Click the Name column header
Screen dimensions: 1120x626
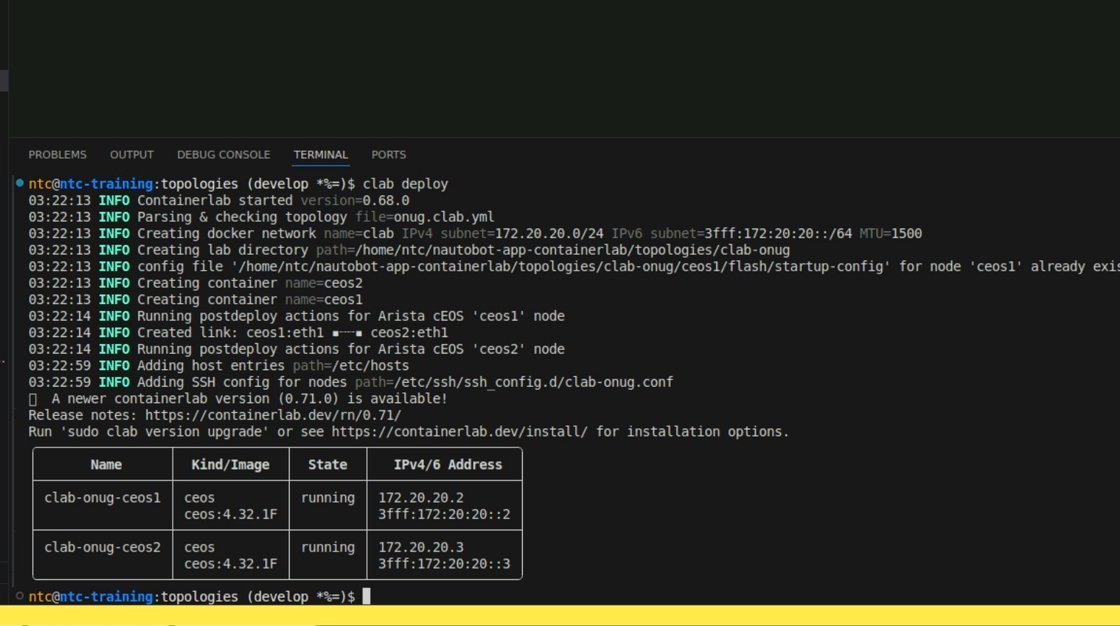coord(106,464)
